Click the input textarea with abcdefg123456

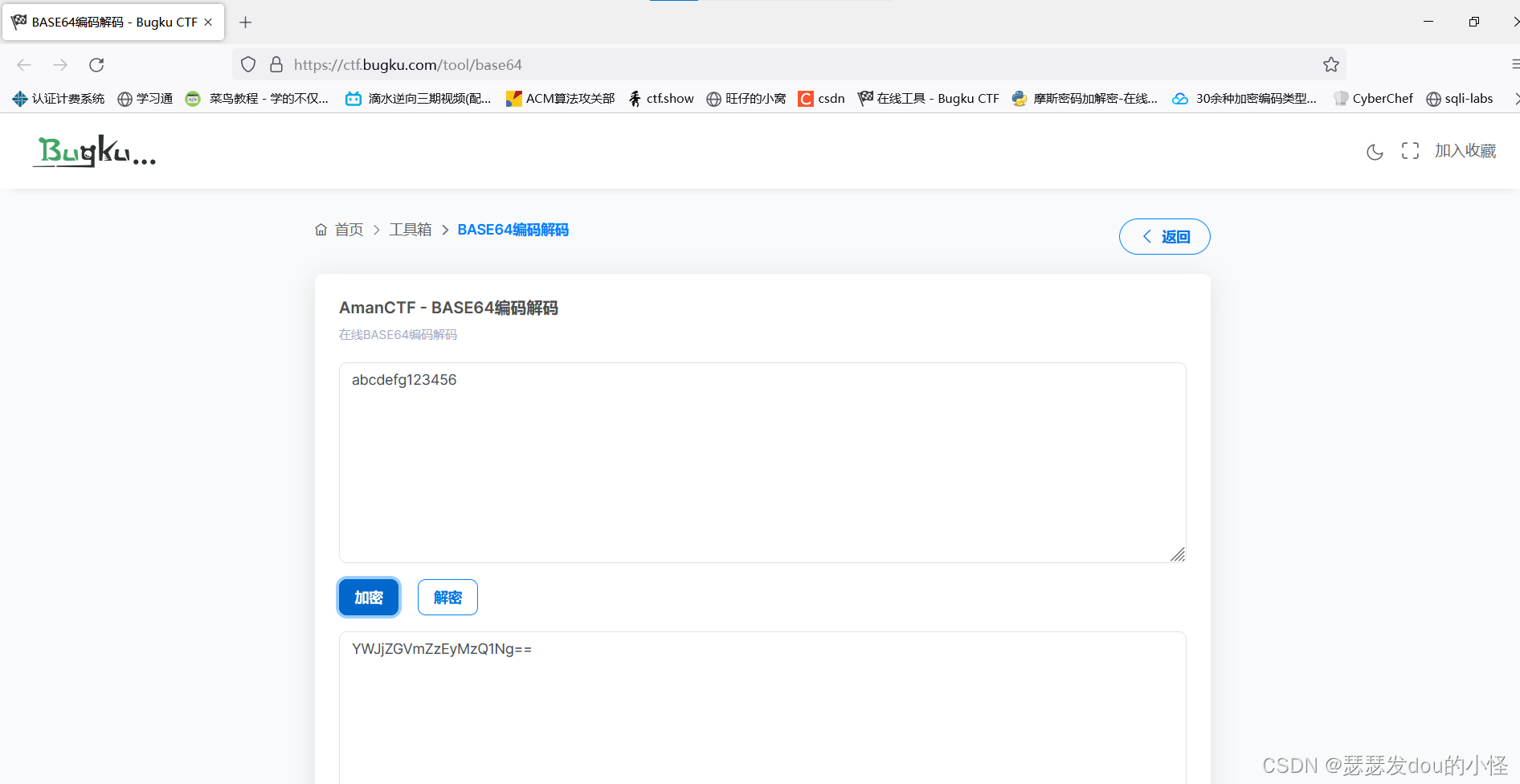(x=762, y=463)
